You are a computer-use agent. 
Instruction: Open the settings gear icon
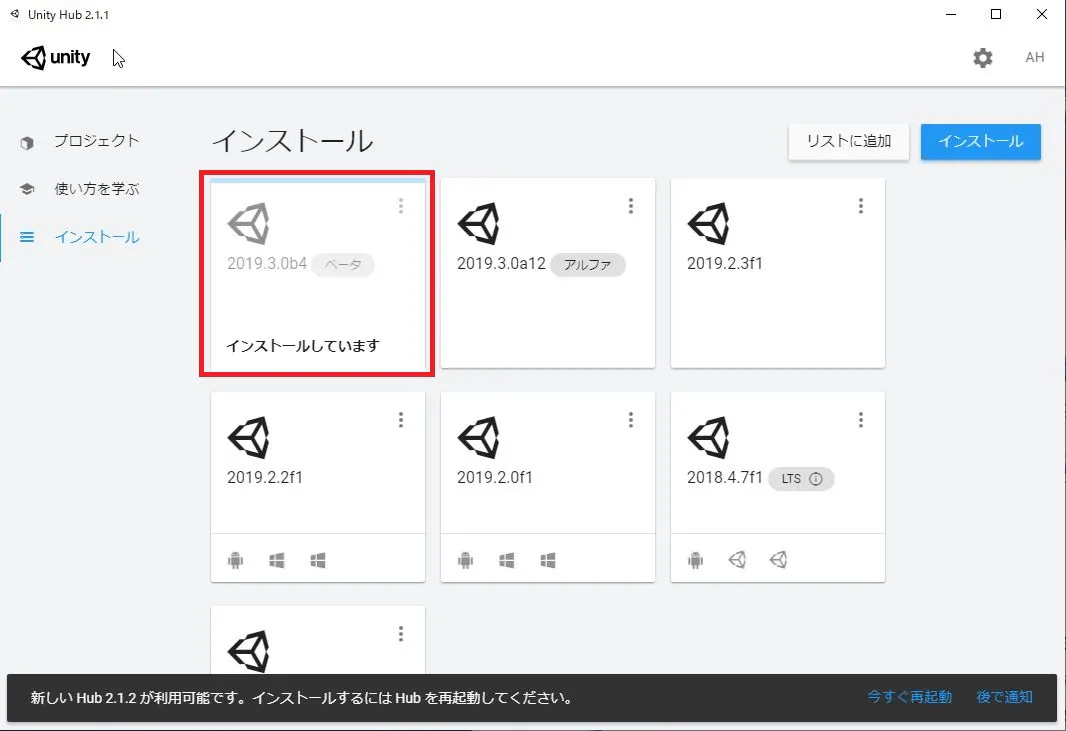982,58
